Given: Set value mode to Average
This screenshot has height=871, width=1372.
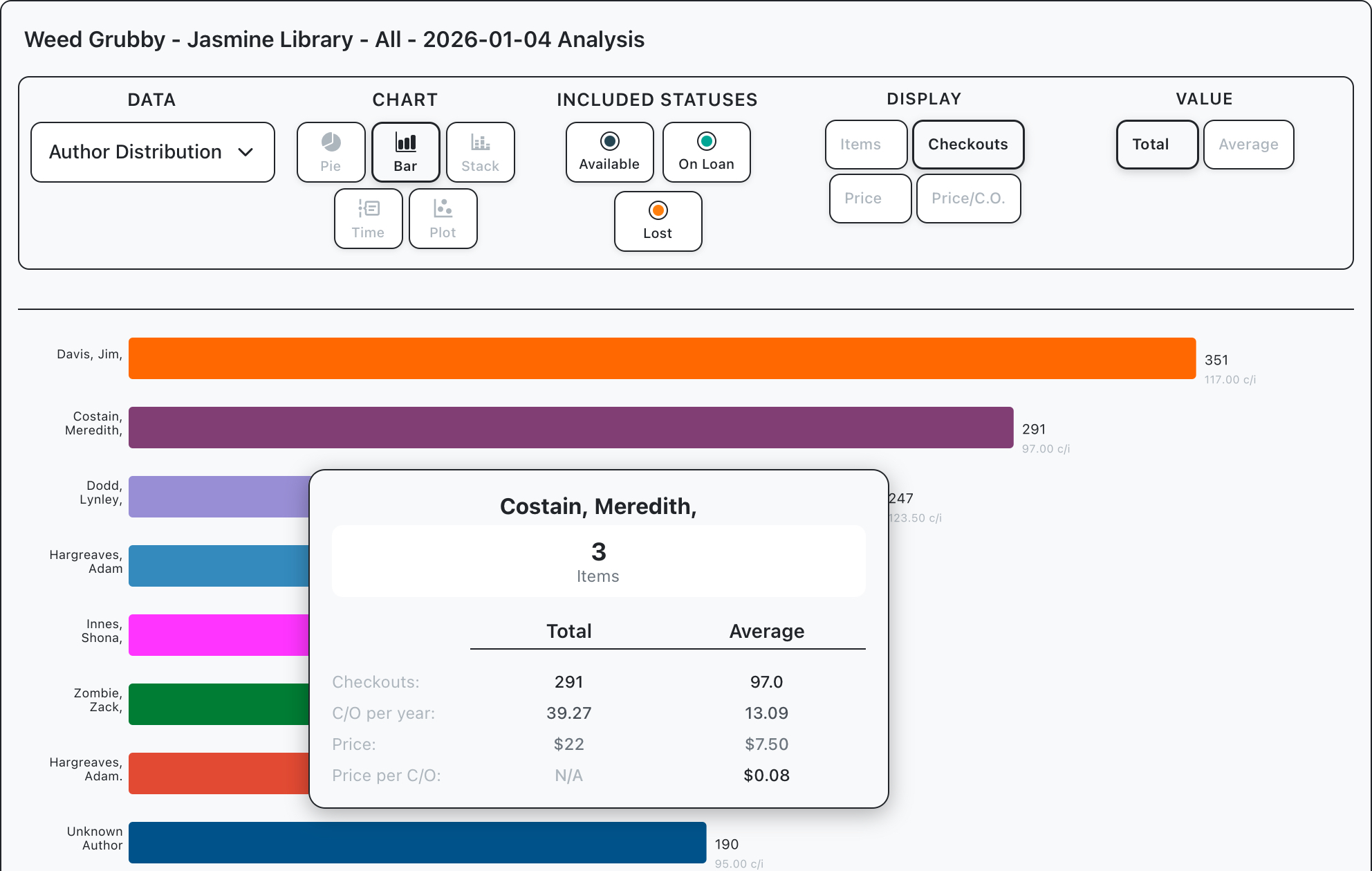Looking at the screenshot, I should tap(1248, 144).
